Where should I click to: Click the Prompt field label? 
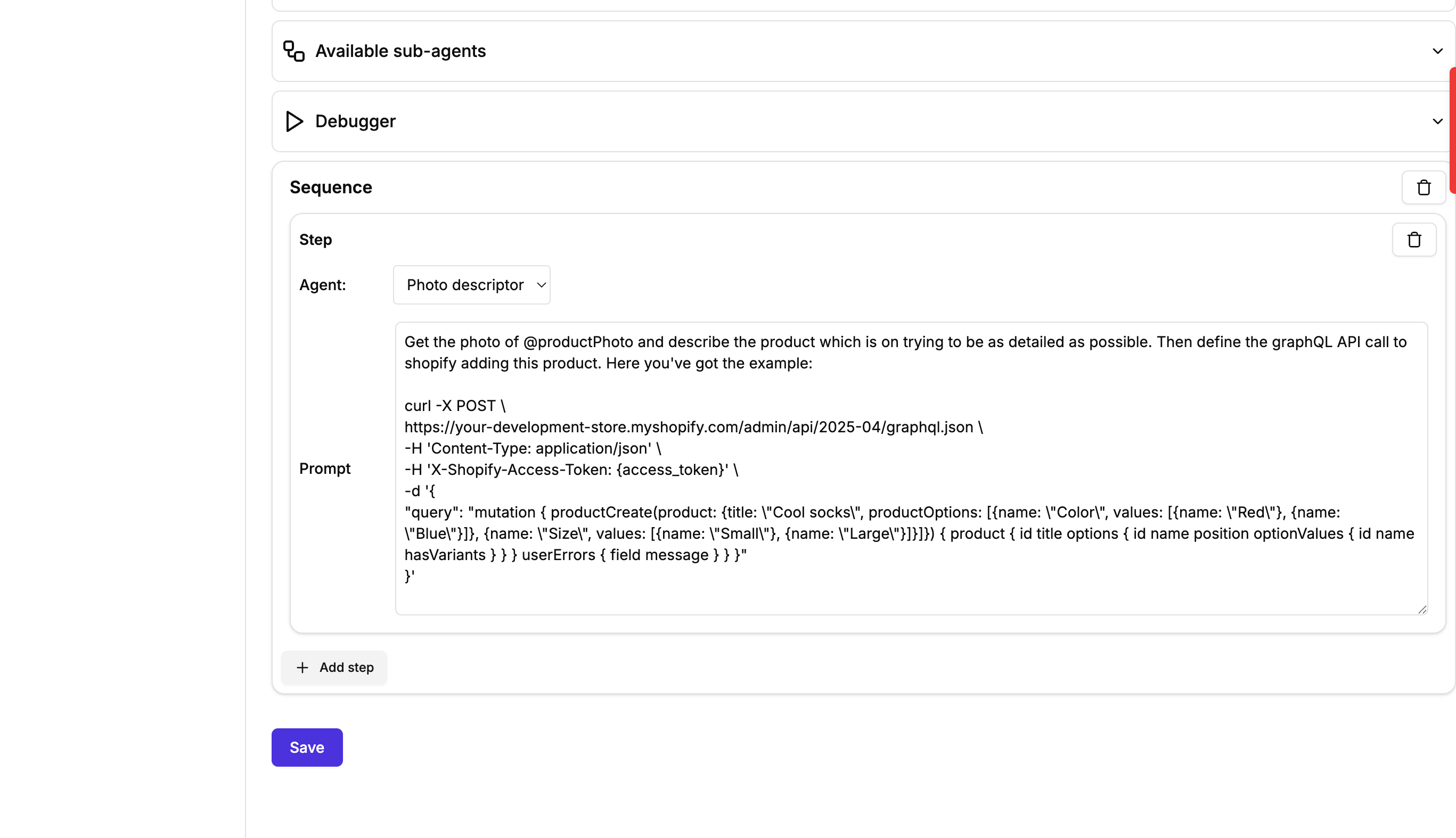point(325,469)
